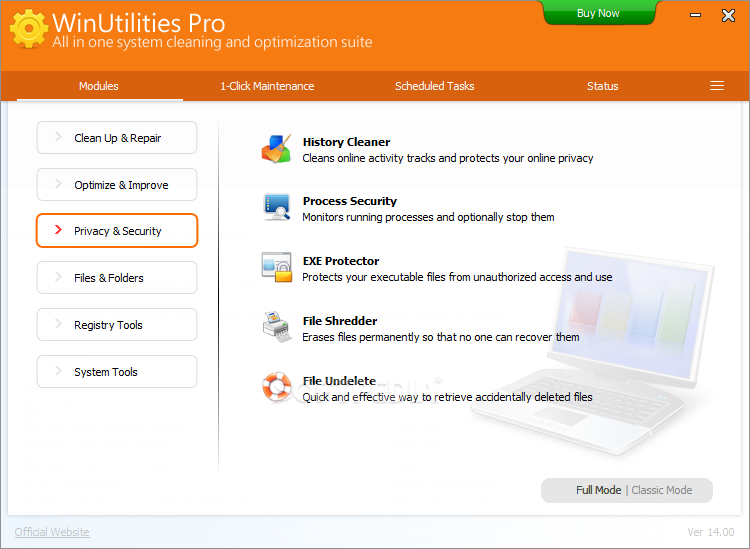Click the red chevron beside Privacy & Security

[58, 230]
